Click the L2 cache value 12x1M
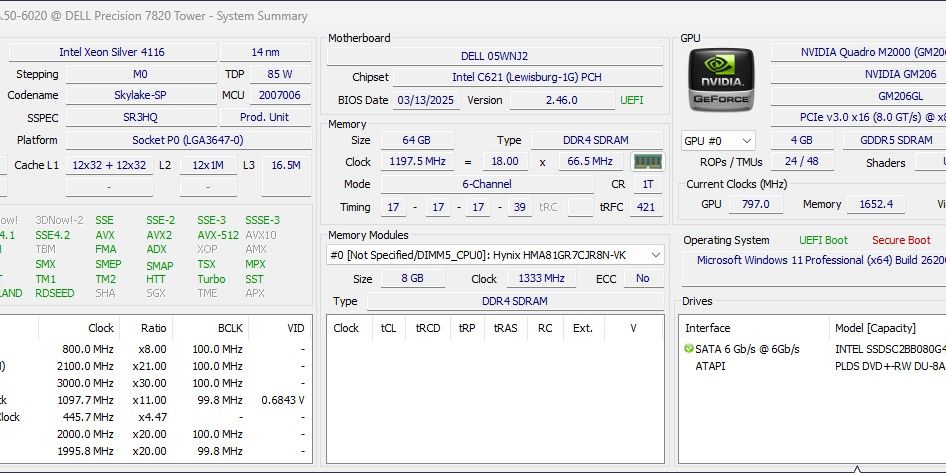This screenshot has width=946, height=473. (208, 165)
